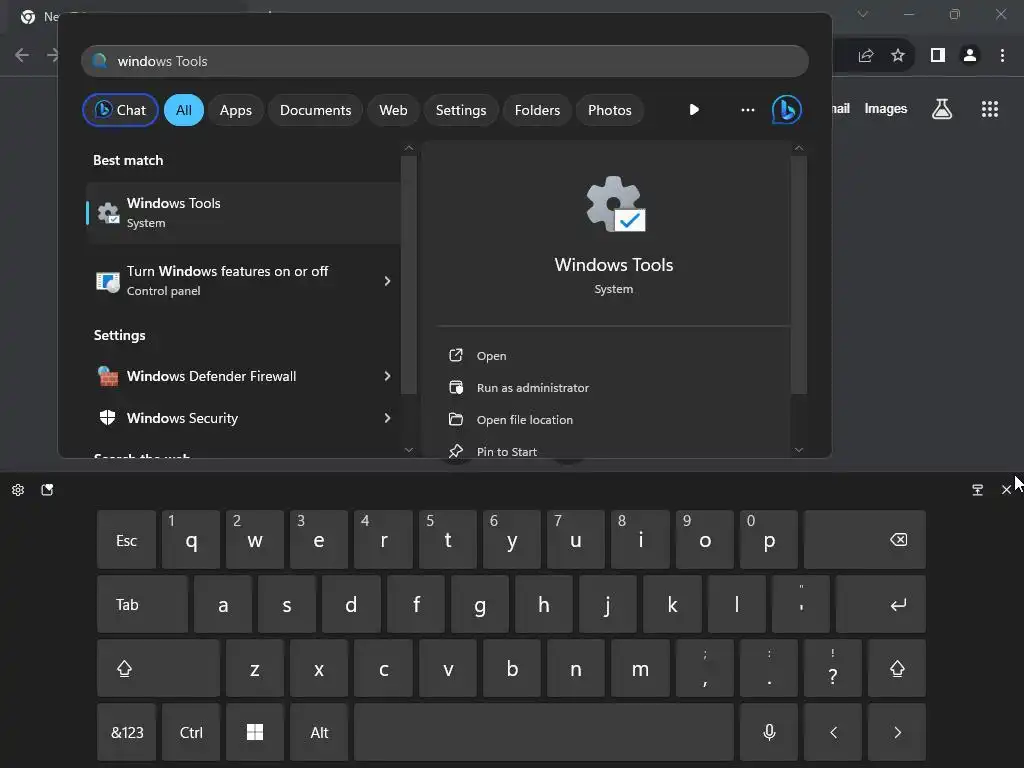Switch to the Web filter
This screenshot has height=768, width=1024.
pyautogui.click(x=393, y=110)
